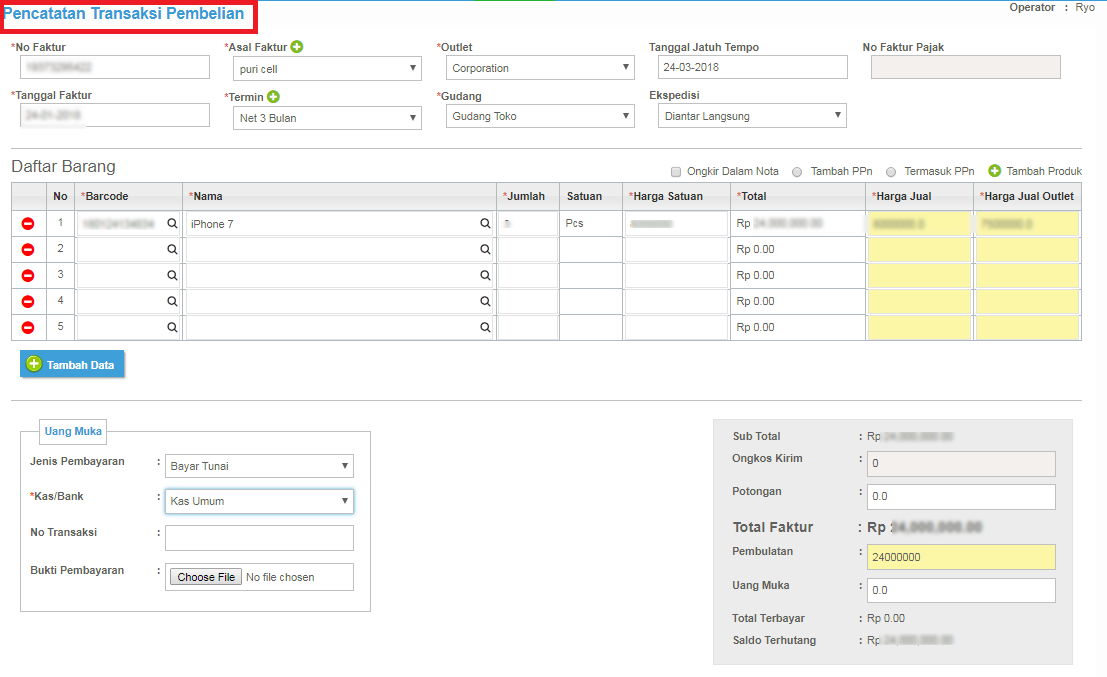
Task: Search product name in row 5
Action: [x=485, y=328]
